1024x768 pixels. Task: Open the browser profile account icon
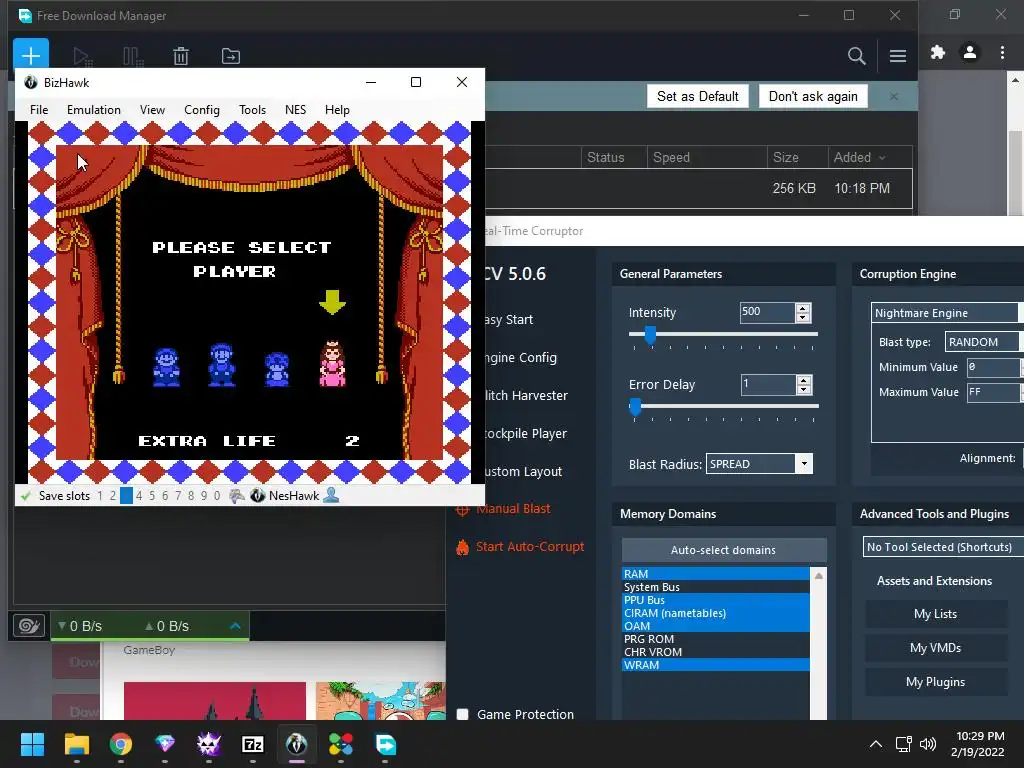[x=970, y=52]
